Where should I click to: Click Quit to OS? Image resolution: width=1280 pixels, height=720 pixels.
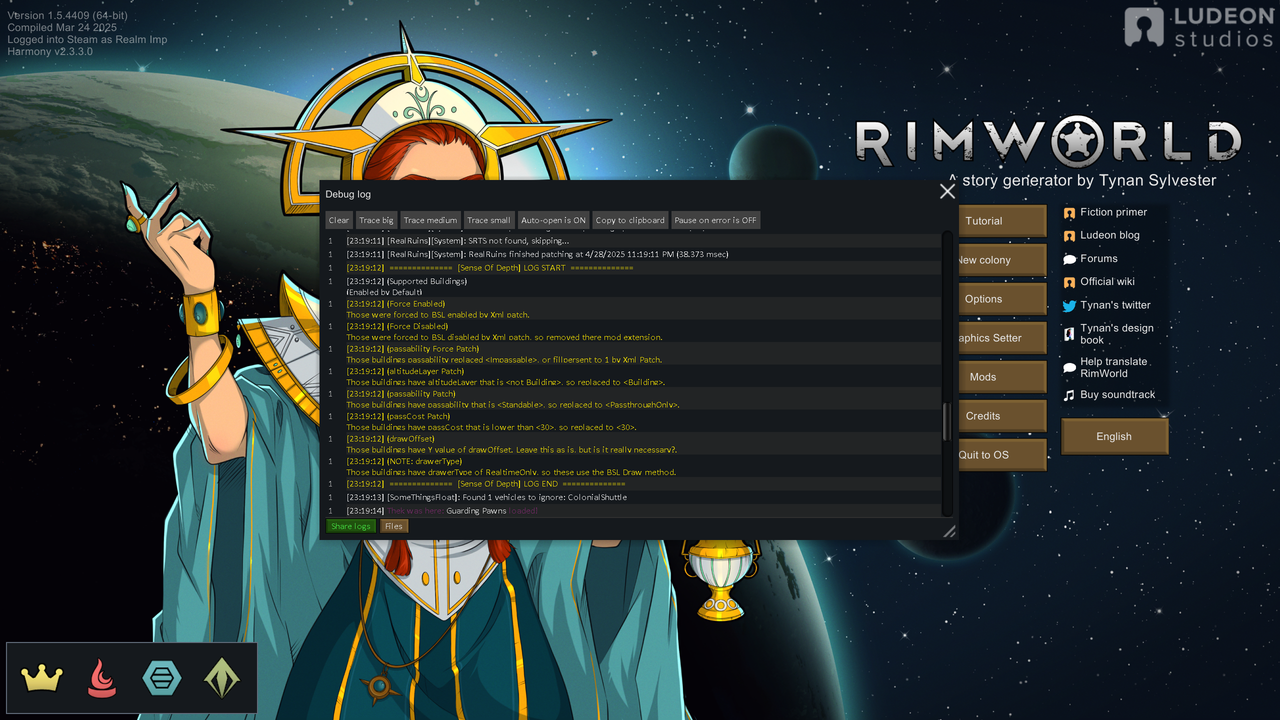[x=1002, y=455]
